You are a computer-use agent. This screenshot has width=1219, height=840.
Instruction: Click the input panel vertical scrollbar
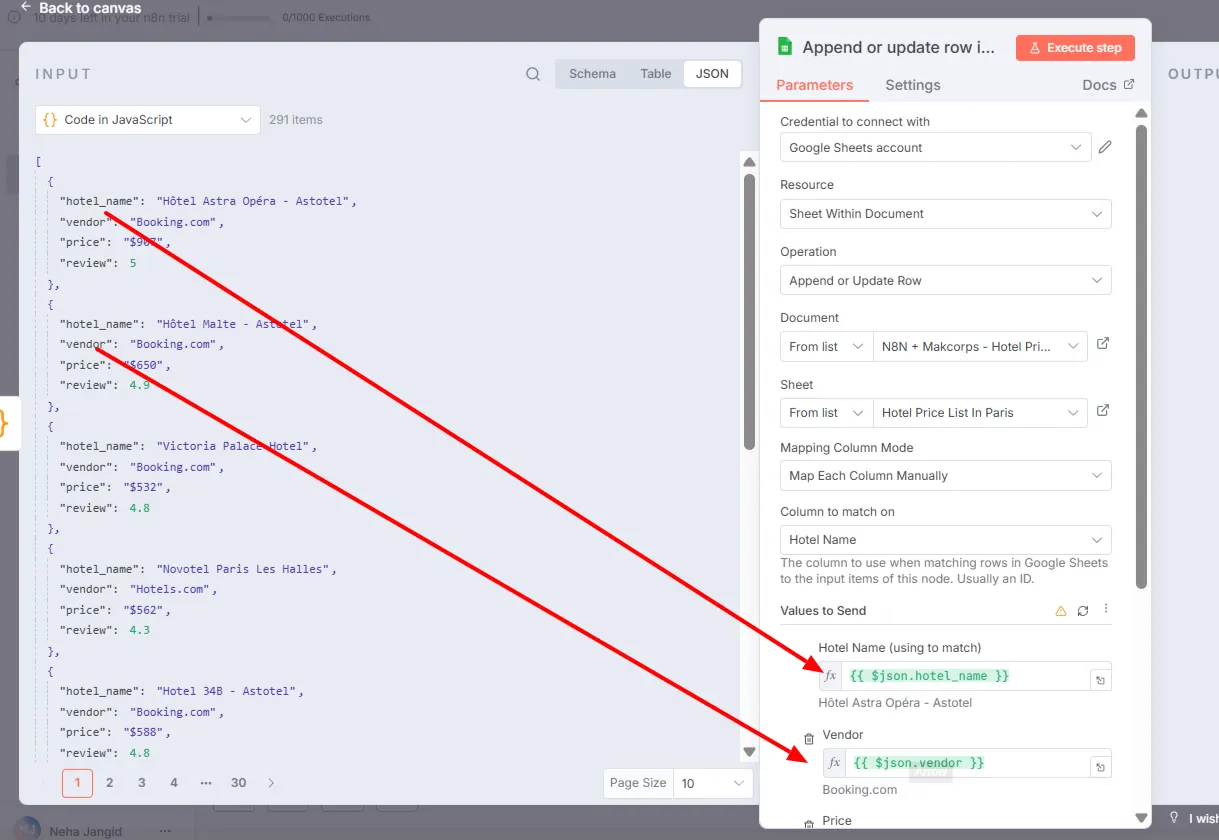750,312
